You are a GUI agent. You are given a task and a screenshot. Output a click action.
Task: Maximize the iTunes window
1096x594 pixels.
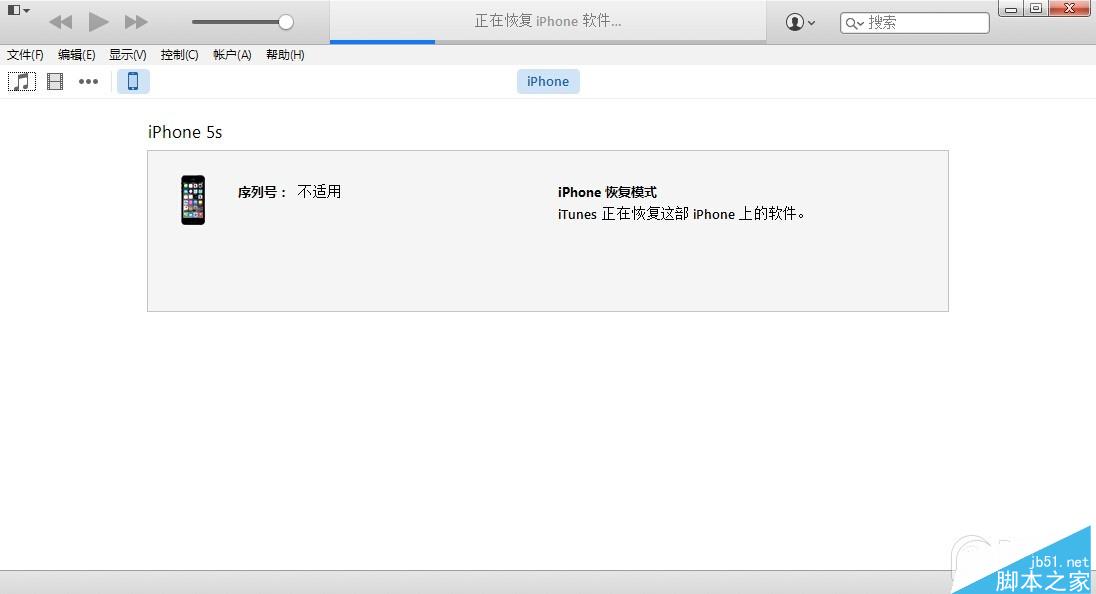pos(1036,8)
